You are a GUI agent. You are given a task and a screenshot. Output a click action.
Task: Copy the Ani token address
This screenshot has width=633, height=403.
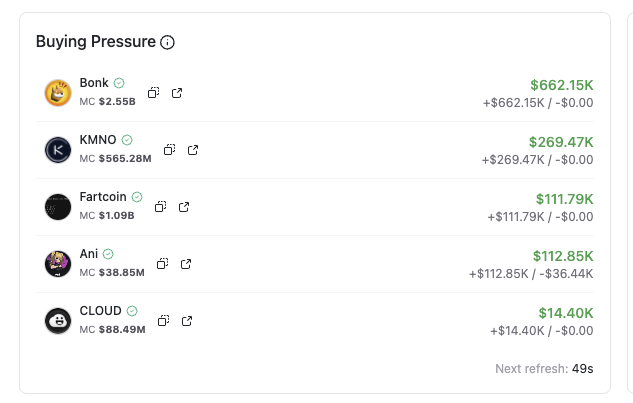tap(162, 264)
